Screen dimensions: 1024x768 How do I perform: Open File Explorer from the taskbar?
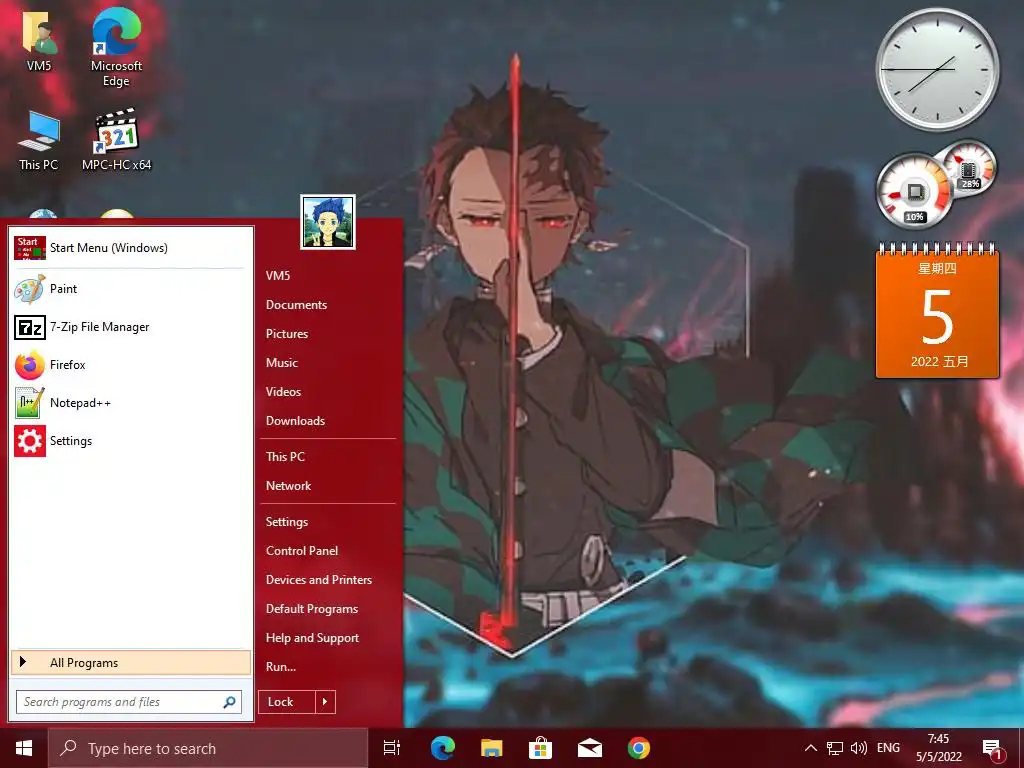[x=492, y=748]
